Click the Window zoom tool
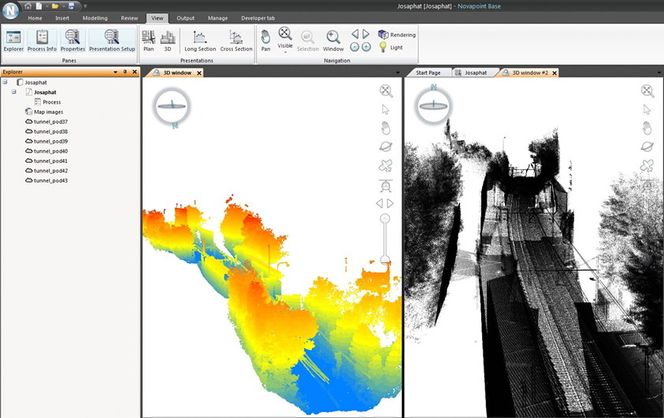Viewport: 664px width, 418px height. (333, 40)
